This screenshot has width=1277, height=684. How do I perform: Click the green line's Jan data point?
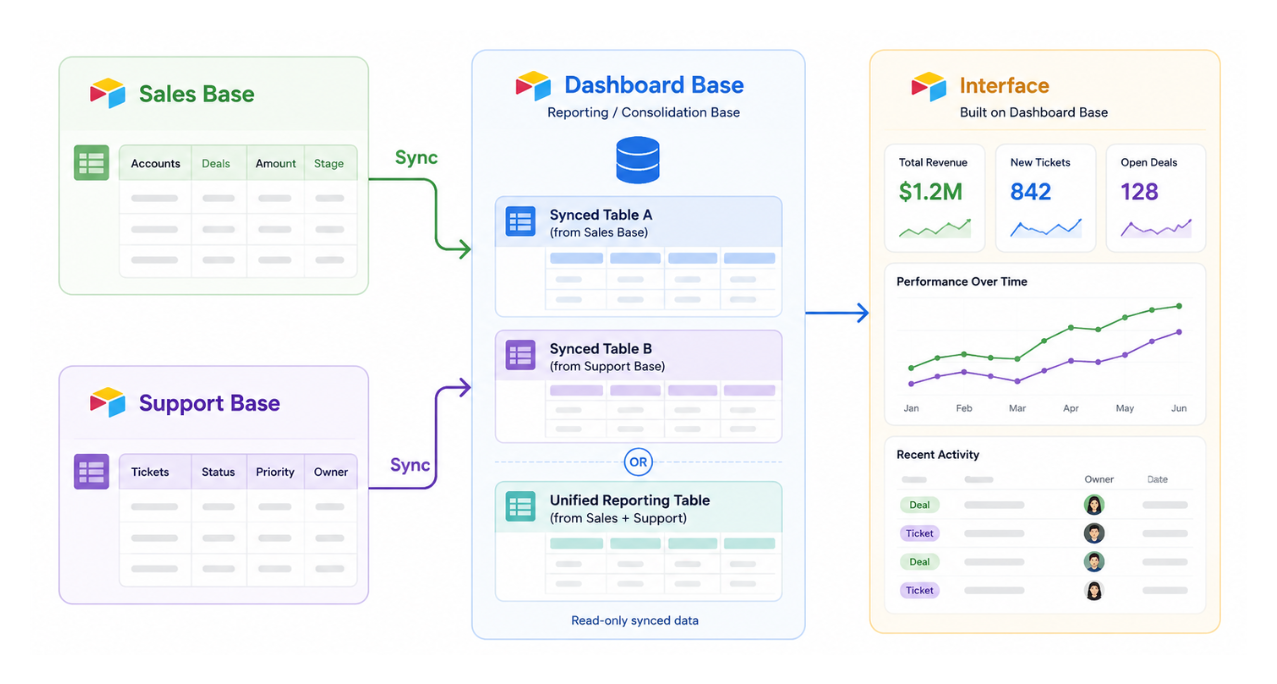911,368
